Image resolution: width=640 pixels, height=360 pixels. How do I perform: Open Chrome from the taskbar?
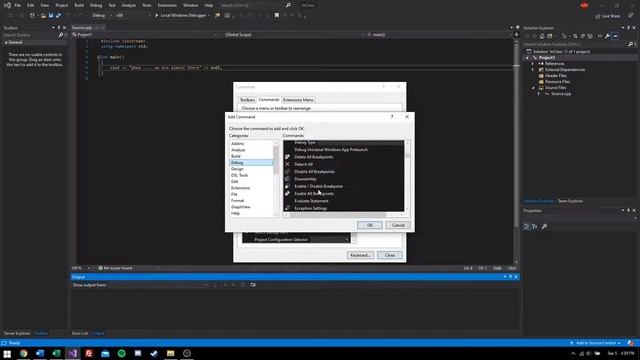24,353
